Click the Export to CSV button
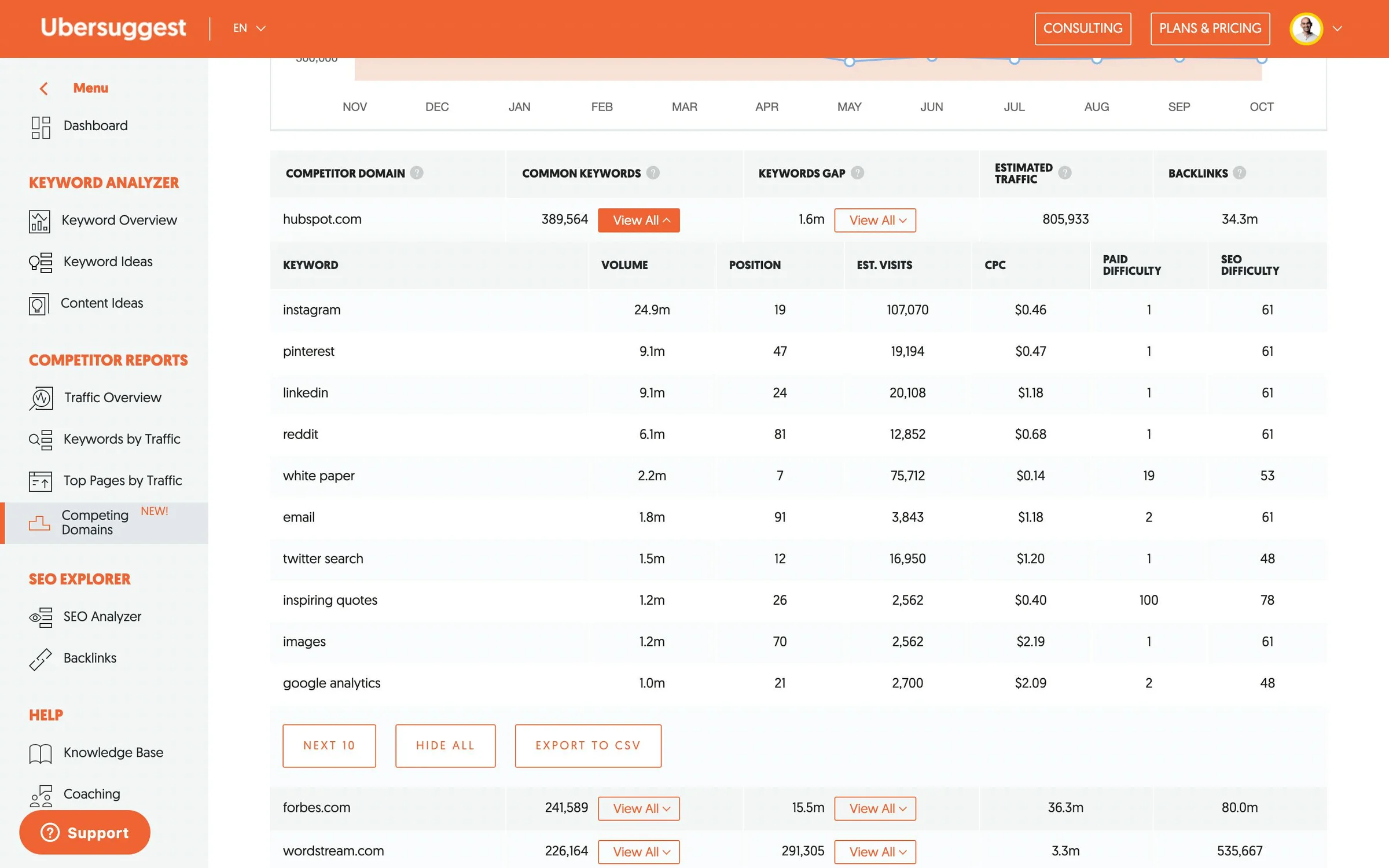 point(588,746)
